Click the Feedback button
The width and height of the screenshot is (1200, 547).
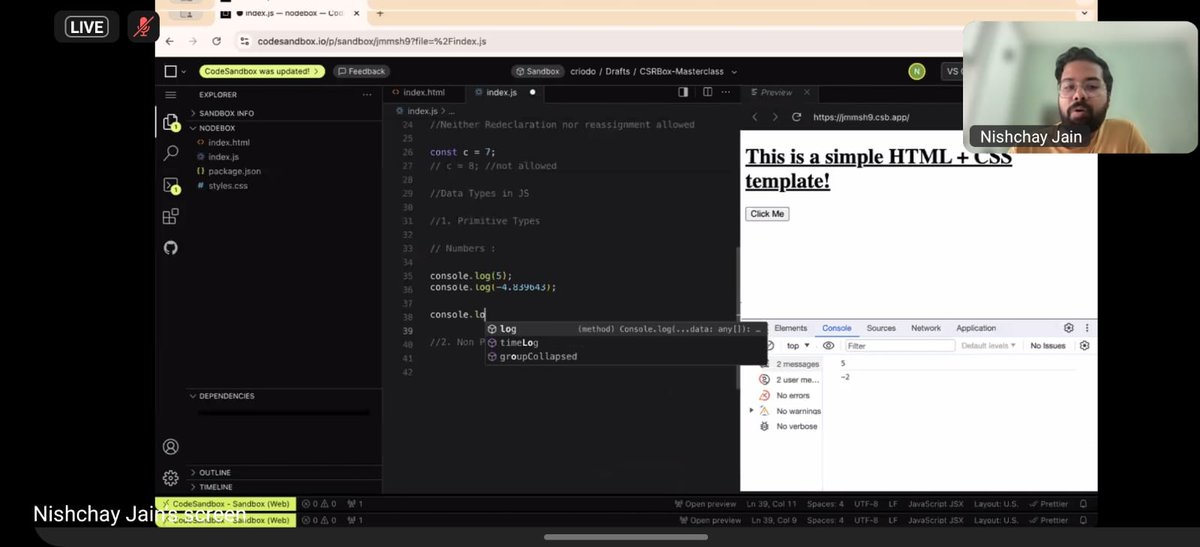[361, 71]
